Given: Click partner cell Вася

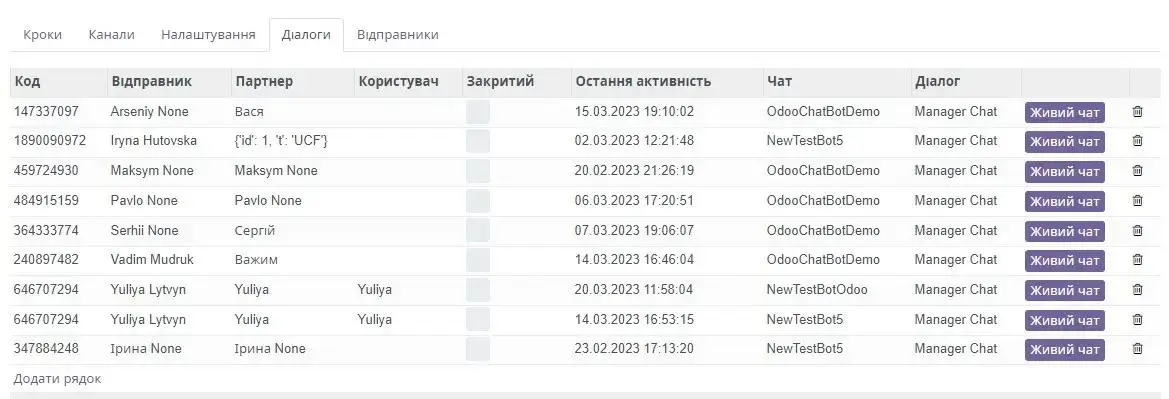Looking at the screenshot, I should pyautogui.click(x=249, y=112).
